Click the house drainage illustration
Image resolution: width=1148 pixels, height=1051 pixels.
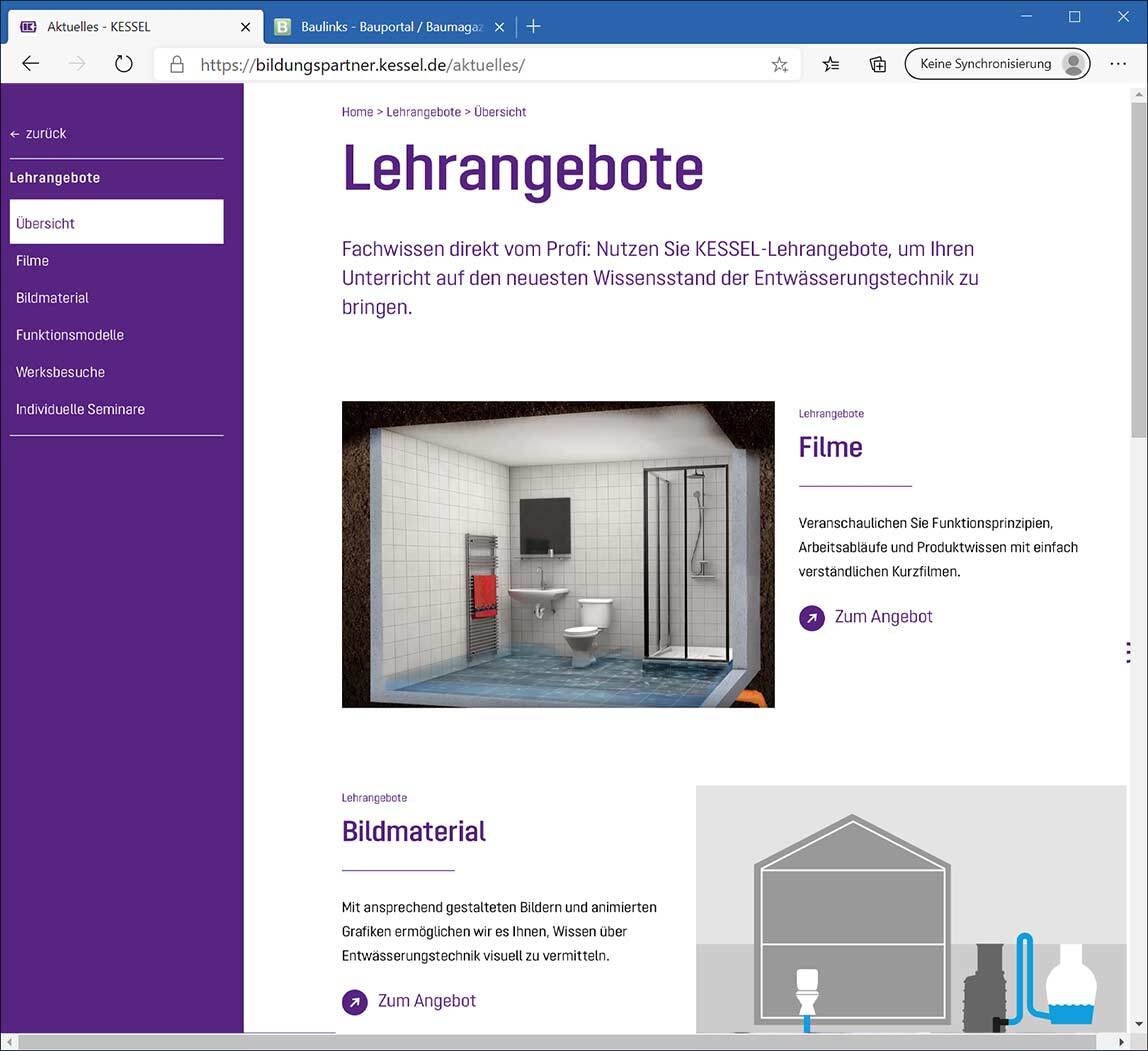tap(911, 909)
